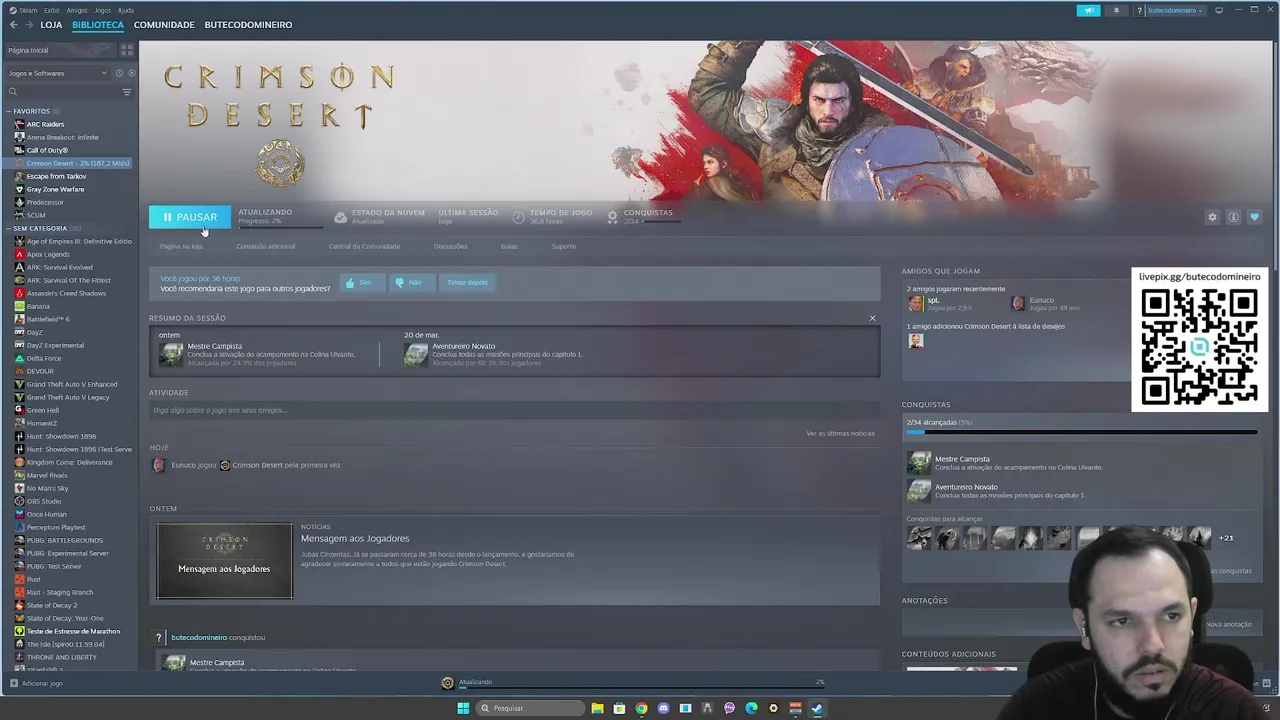Select Call of Duty in favorites
1280x720 pixels.
pos(47,150)
